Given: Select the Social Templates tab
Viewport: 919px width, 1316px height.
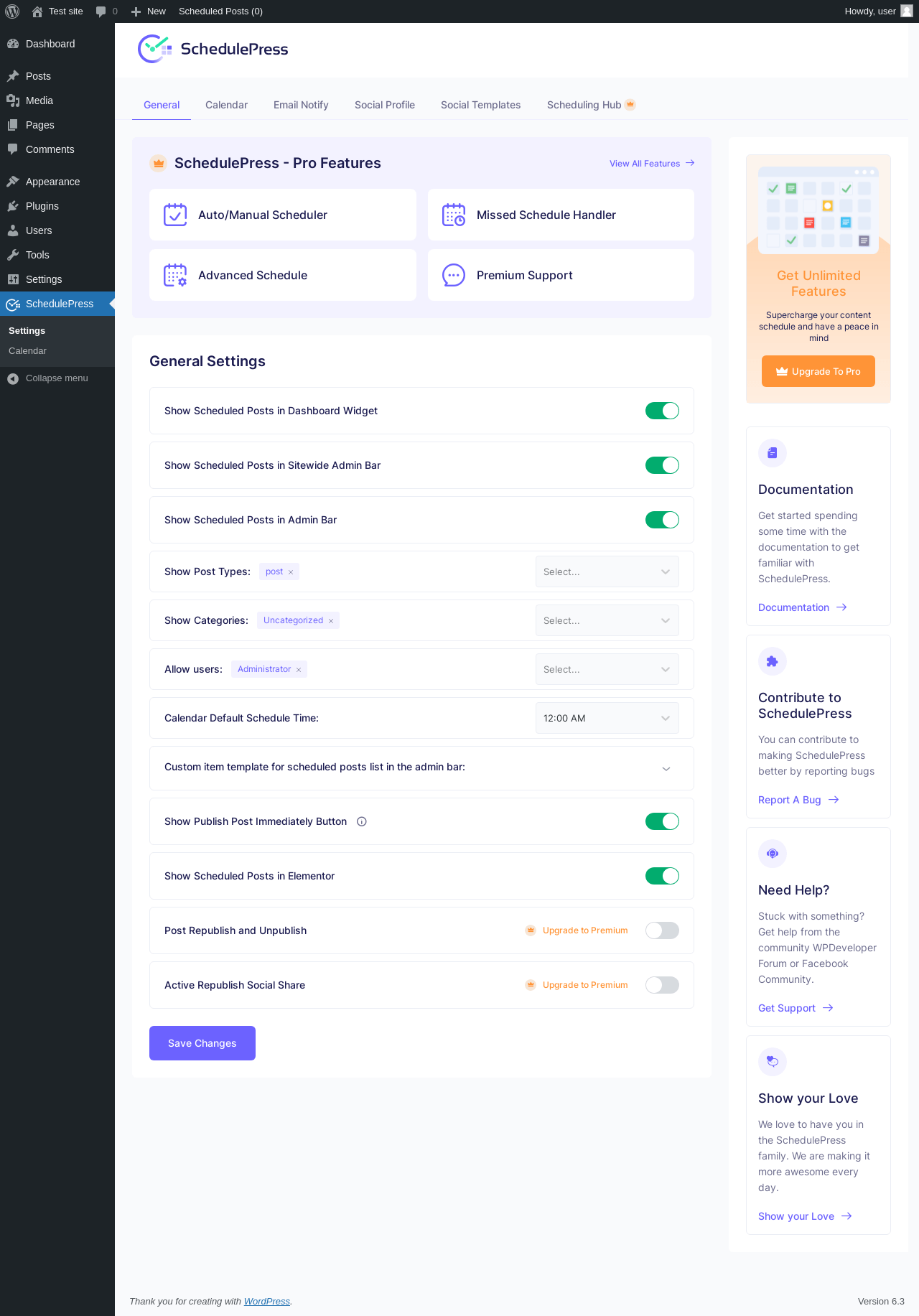Looking at the screenshot, I should pyautogui.click(x=480, y=105).
